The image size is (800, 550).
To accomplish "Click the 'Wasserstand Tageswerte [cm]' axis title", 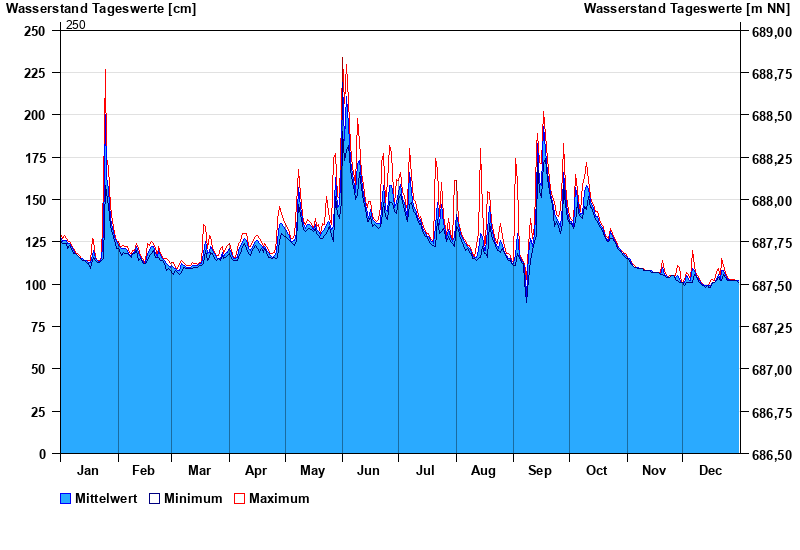I will pyautogui.click(x=101, y=9).
